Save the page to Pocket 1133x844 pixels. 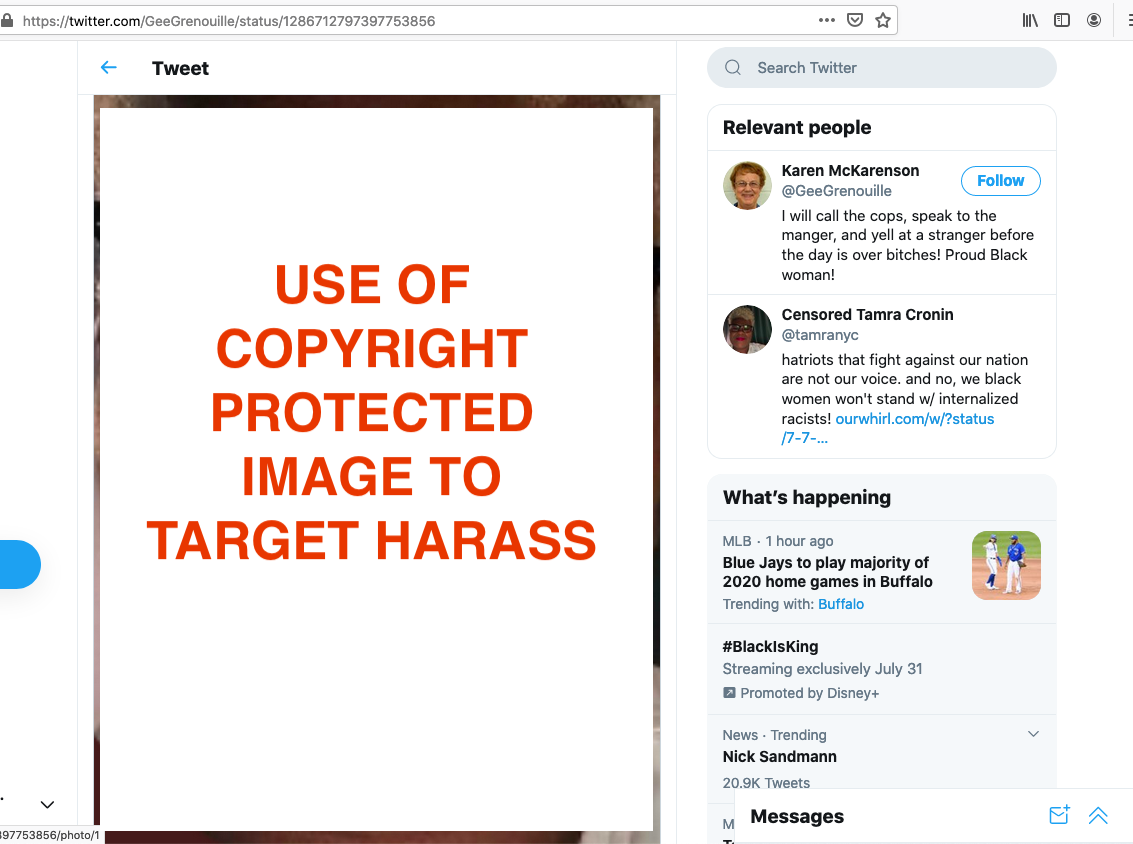(x=855, y=20)
